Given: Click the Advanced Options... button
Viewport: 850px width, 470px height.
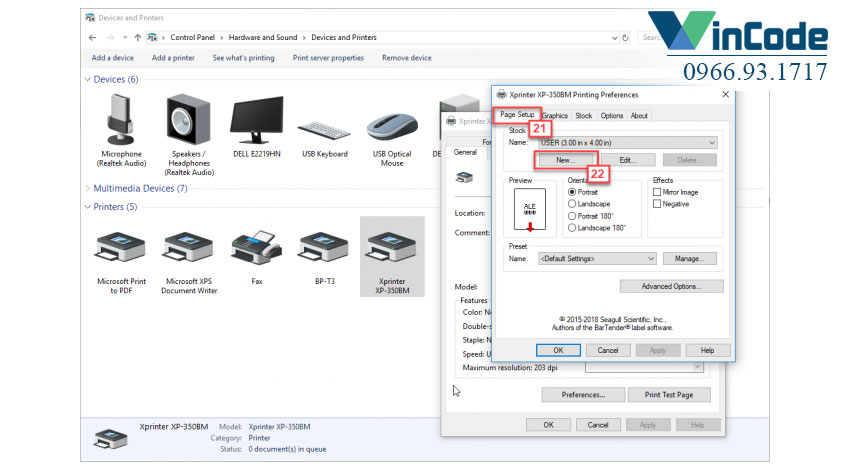Looking at the screenshot, I should (x=670, y=286).
